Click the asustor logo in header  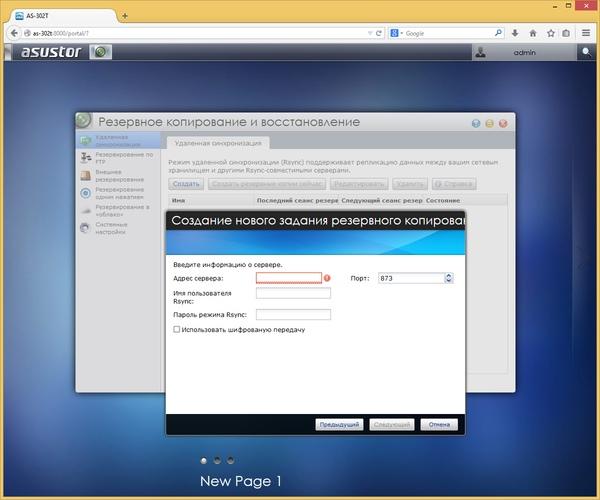[51, 52]
